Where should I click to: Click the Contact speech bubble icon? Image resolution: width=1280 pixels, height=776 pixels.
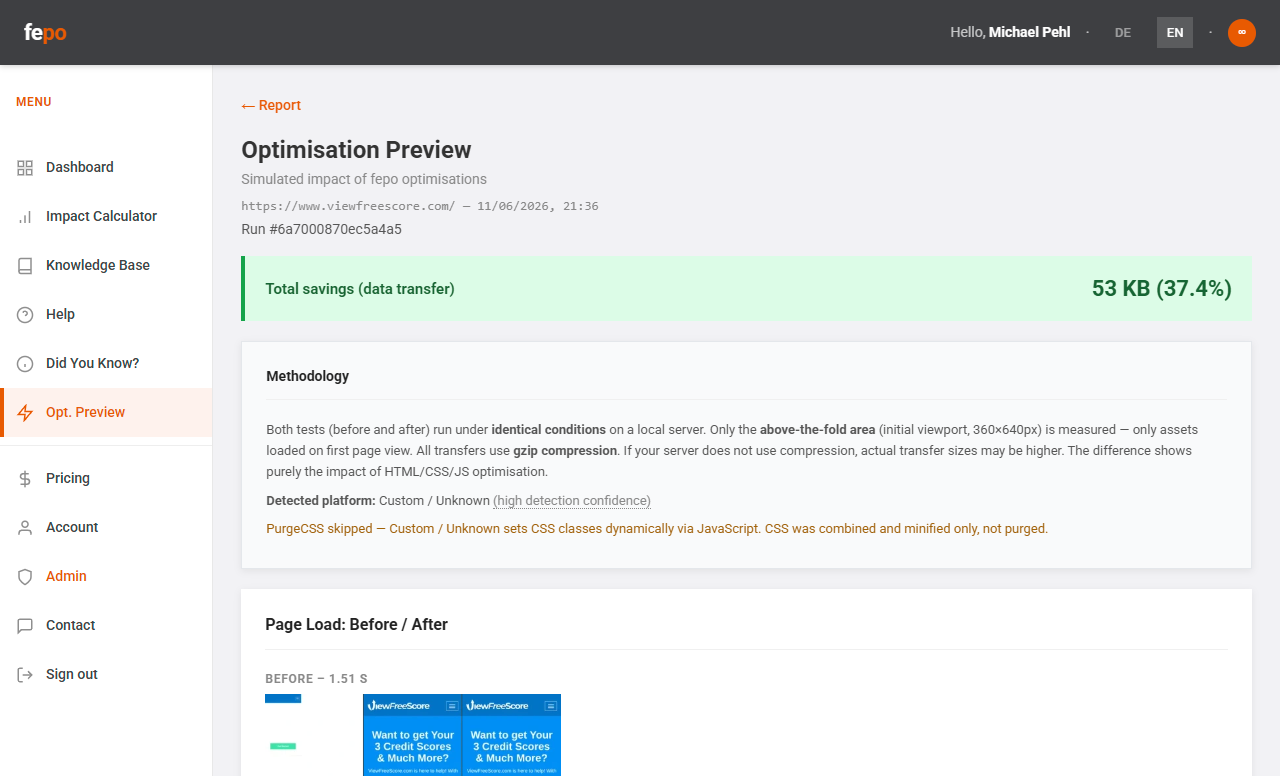[x=25, y=625]
